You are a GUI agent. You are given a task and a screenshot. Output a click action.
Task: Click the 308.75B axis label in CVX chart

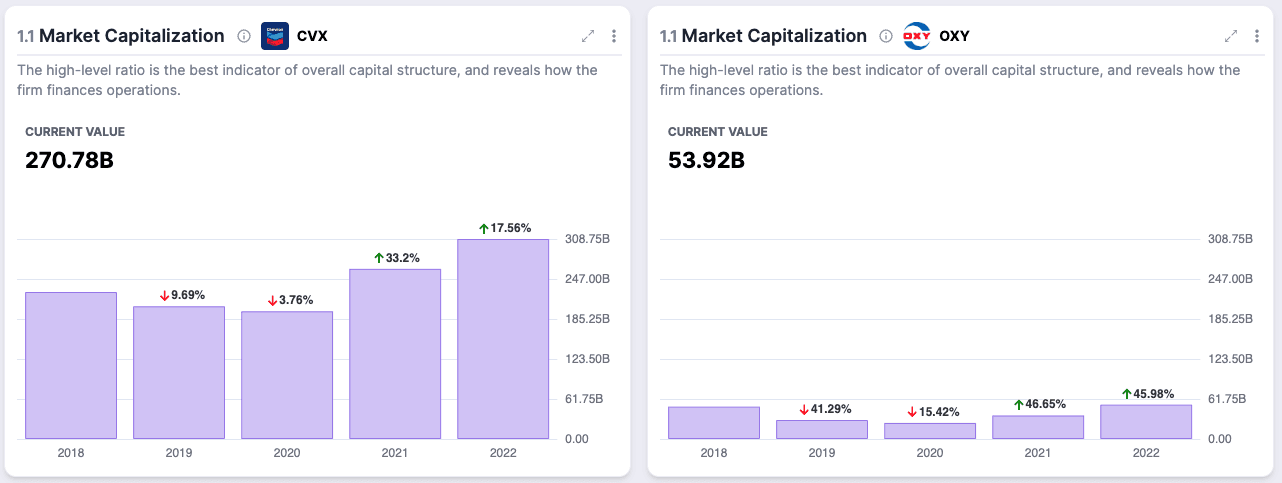[x=589, y=239]
